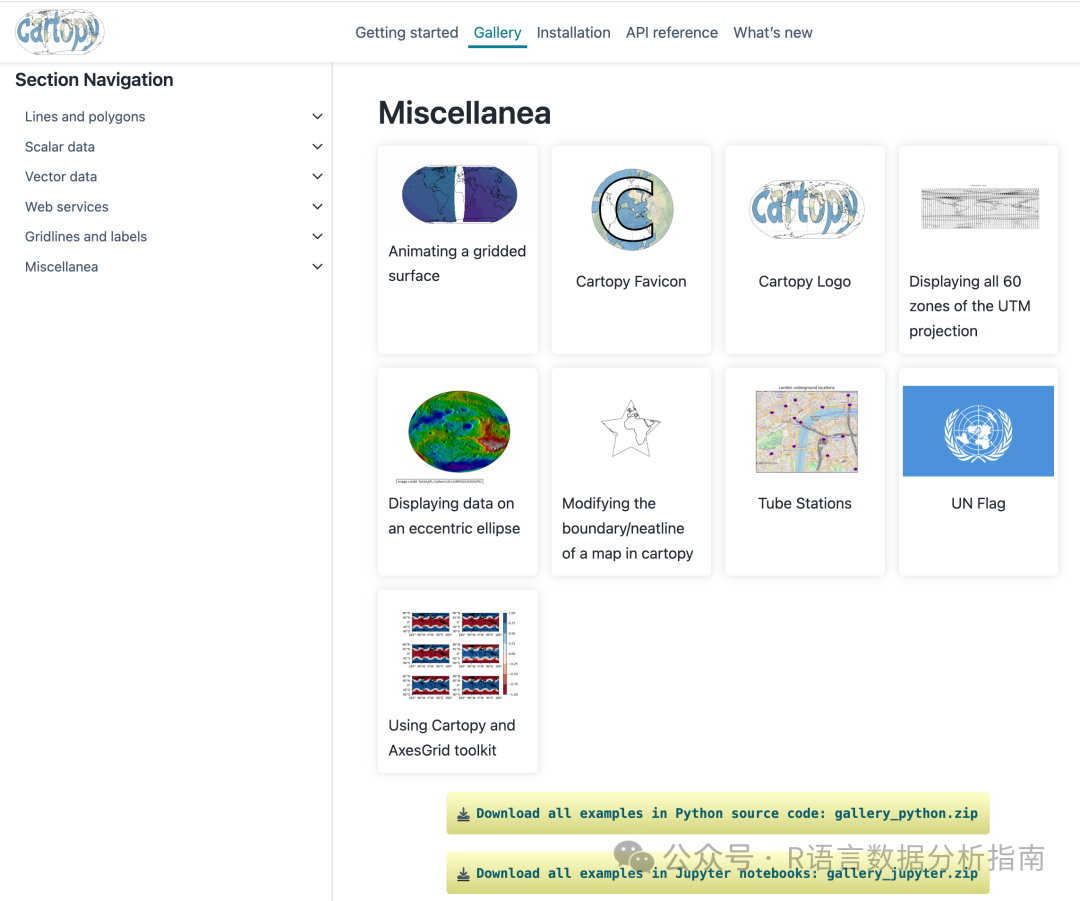Expand the Web services chevron
Image resolution: width=1080 pixels, height=901 pixels.
(x=318, y=207)
